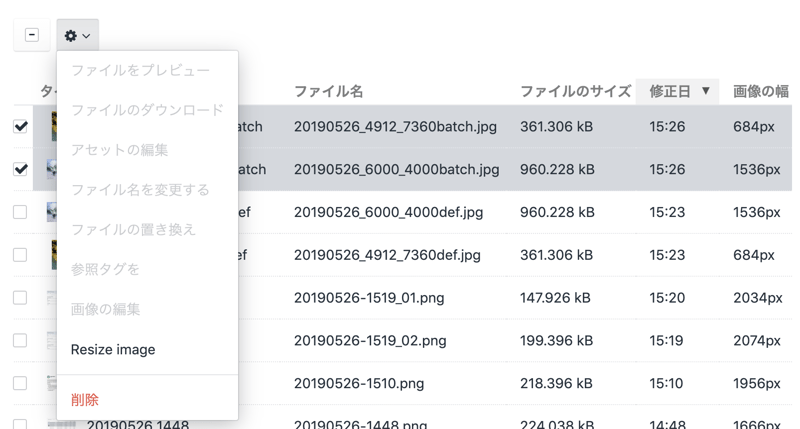Image resolution: width=800 pixels, height=429 pixels.
Task: Sort by ファイル名 column header
Action: 328,91
